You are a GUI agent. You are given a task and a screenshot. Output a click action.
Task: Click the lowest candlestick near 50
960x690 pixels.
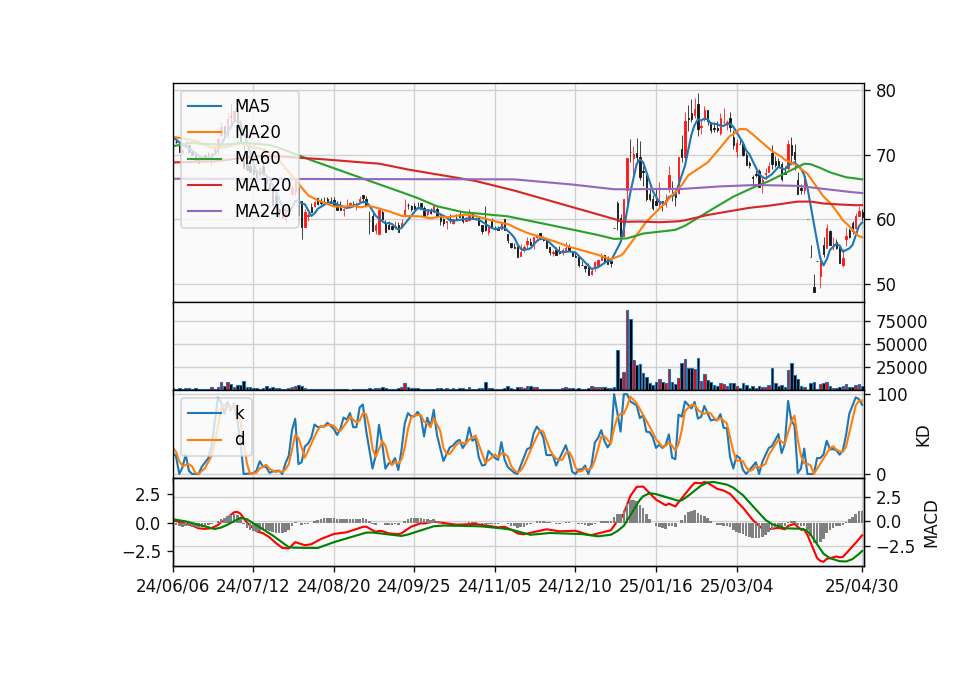(x=814, y=283)
